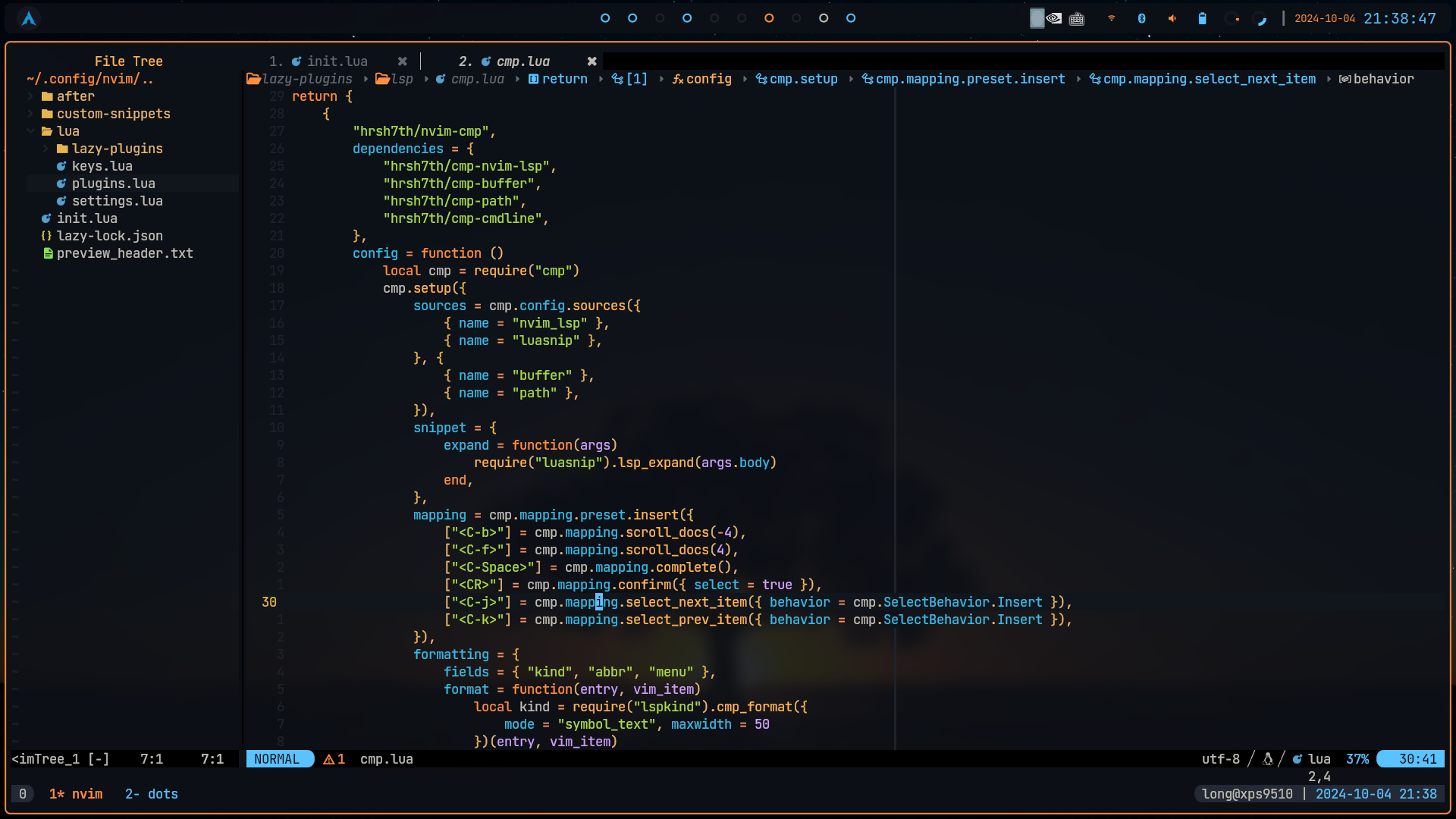The width and height of the screenshot is (1456, 819).
Task: Click the Lua icon beside keys.lua
Action: tap(61, 166)
